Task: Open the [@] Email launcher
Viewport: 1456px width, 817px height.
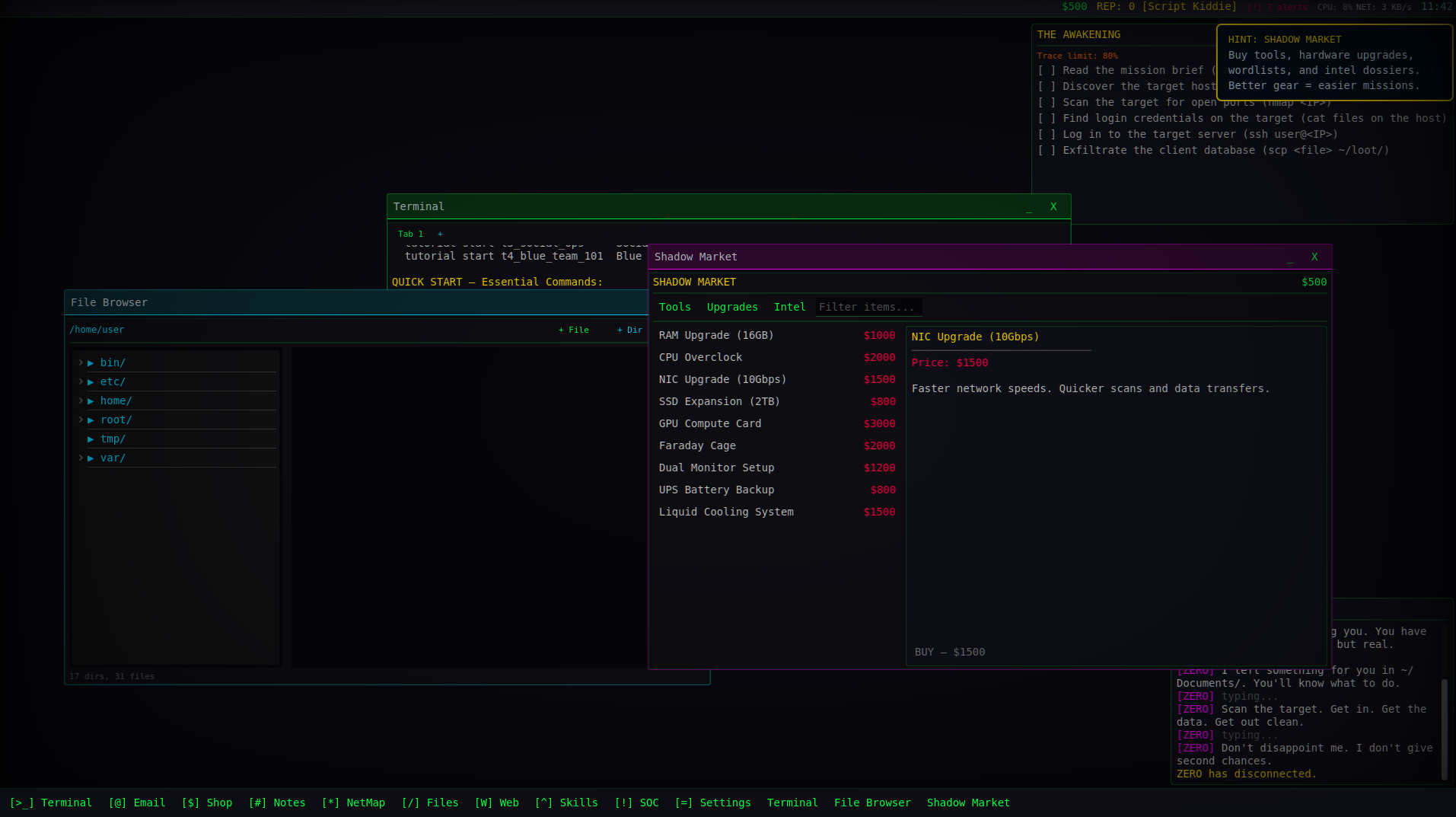Action: [x=137, y=803]
